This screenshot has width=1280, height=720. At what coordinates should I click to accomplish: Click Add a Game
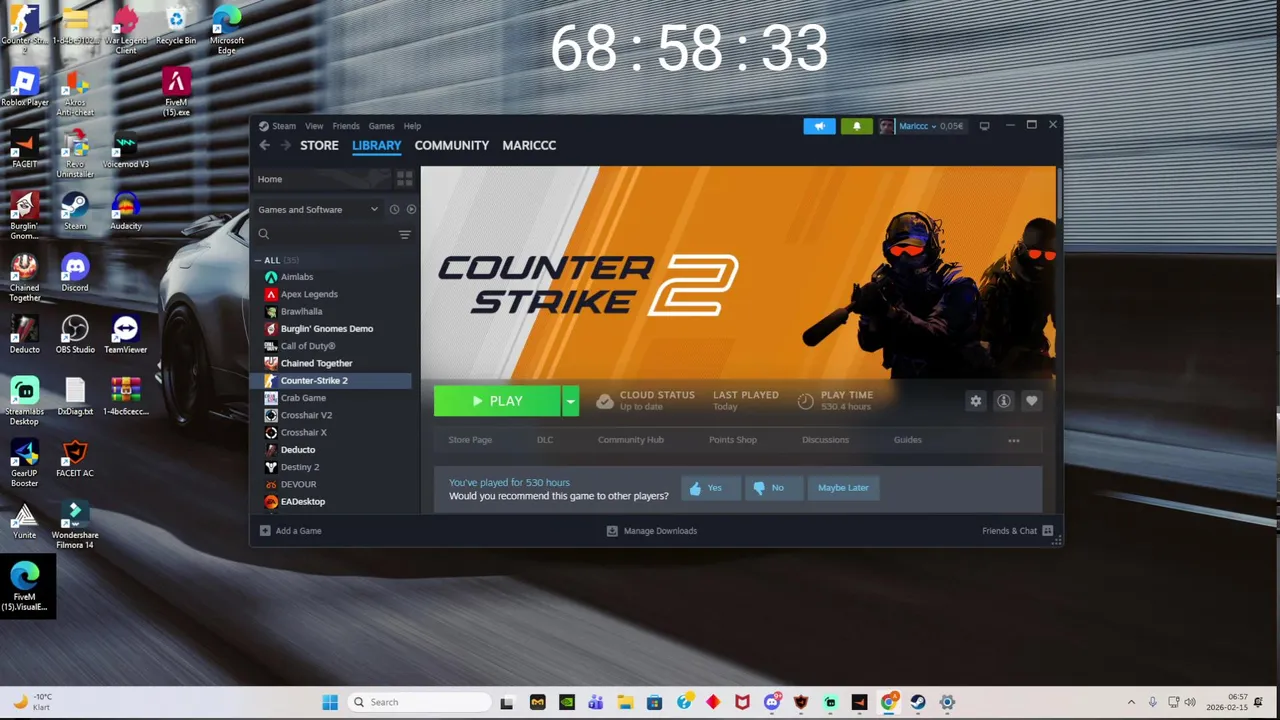tap(290, 531)
